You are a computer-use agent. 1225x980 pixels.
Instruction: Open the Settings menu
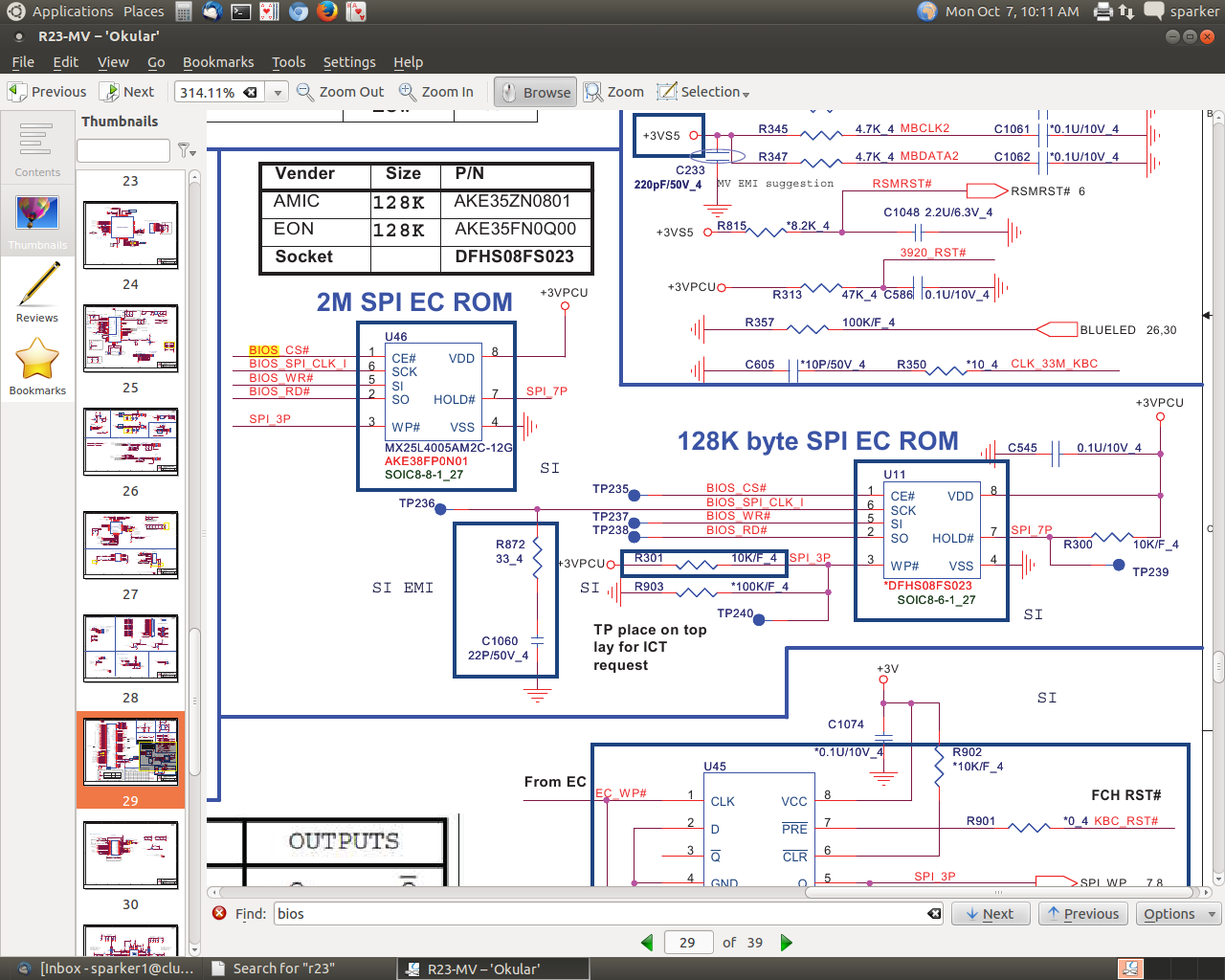(349, 62)
